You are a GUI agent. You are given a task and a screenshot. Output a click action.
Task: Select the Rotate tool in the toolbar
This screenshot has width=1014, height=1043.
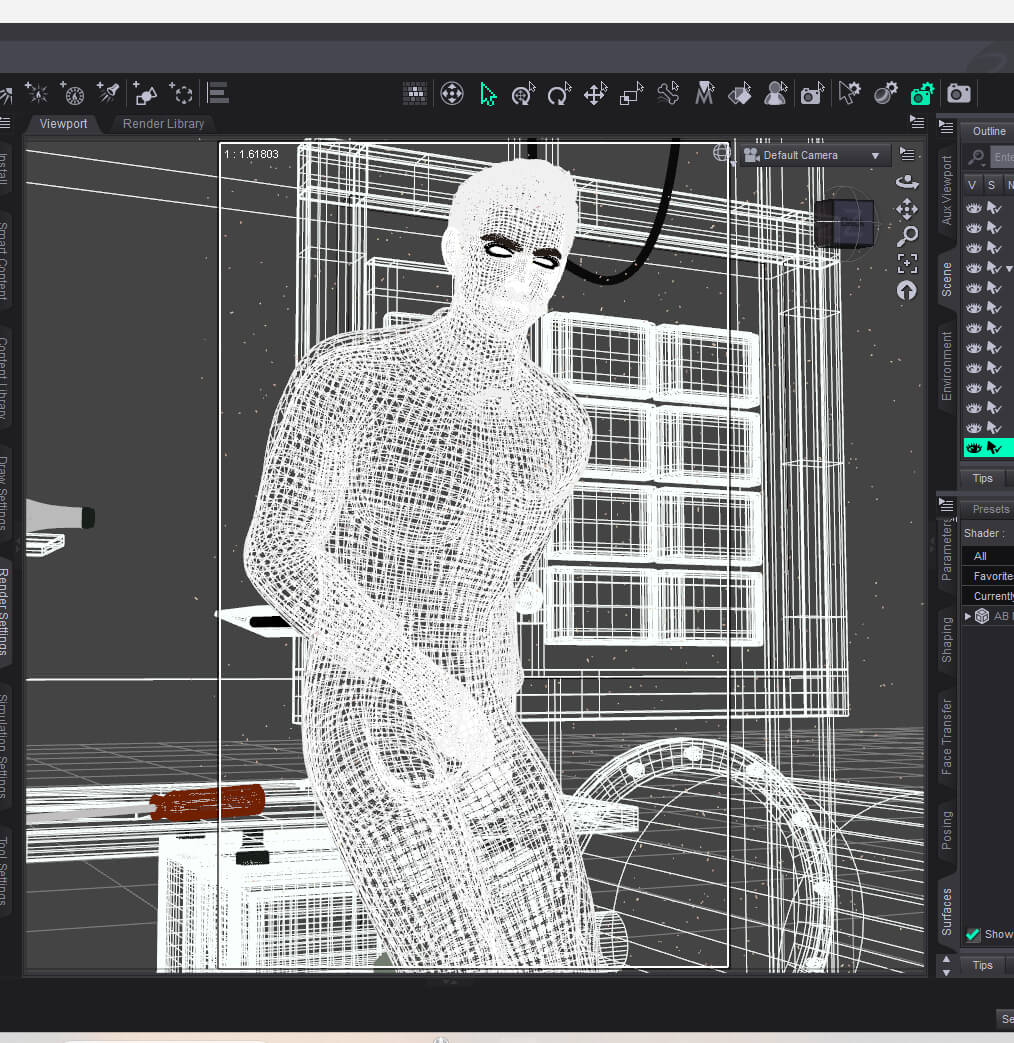(559, 94)
